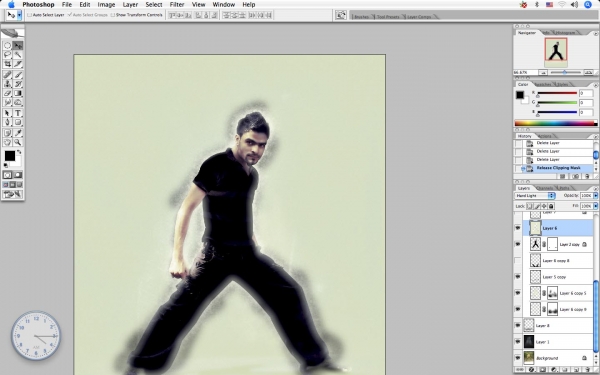600x375 pixels.
Task: Open the Image menu
Action: point(106,5)
